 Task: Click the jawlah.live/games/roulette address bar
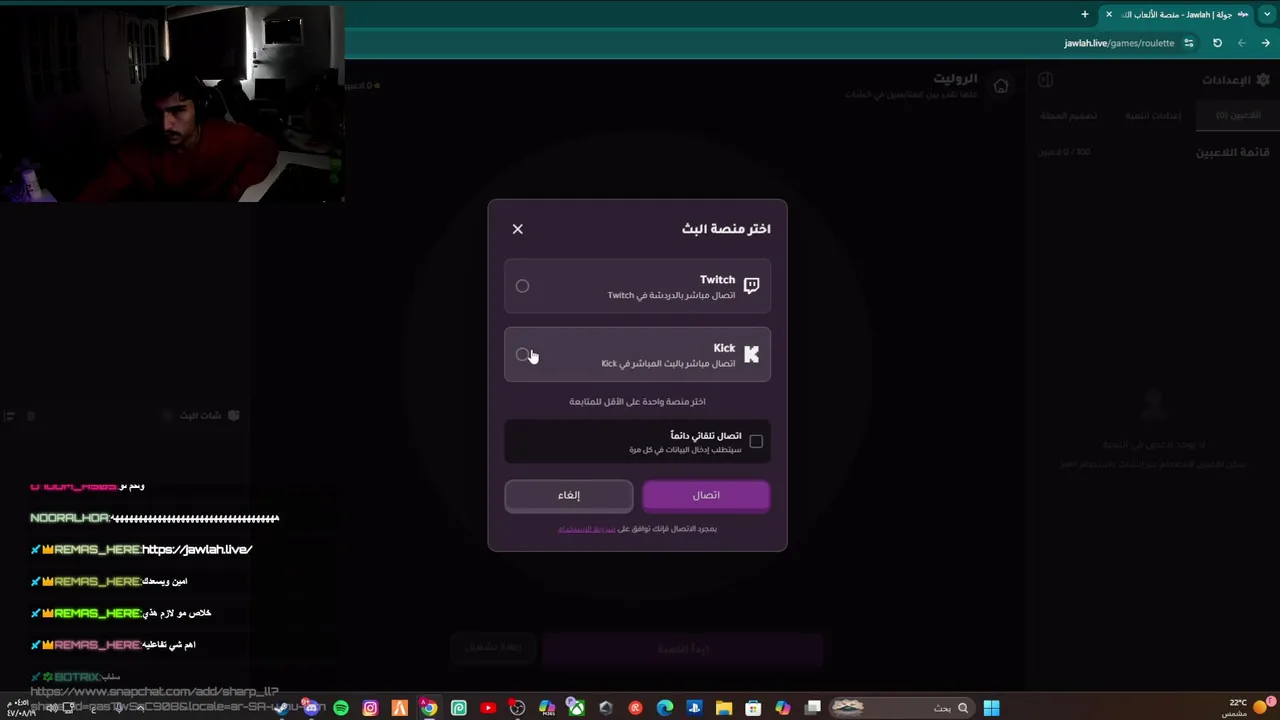click(1119, 43)
